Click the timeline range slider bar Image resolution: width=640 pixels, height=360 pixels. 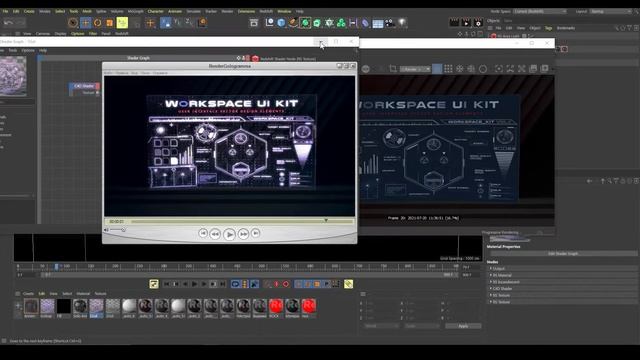point(249,275)
